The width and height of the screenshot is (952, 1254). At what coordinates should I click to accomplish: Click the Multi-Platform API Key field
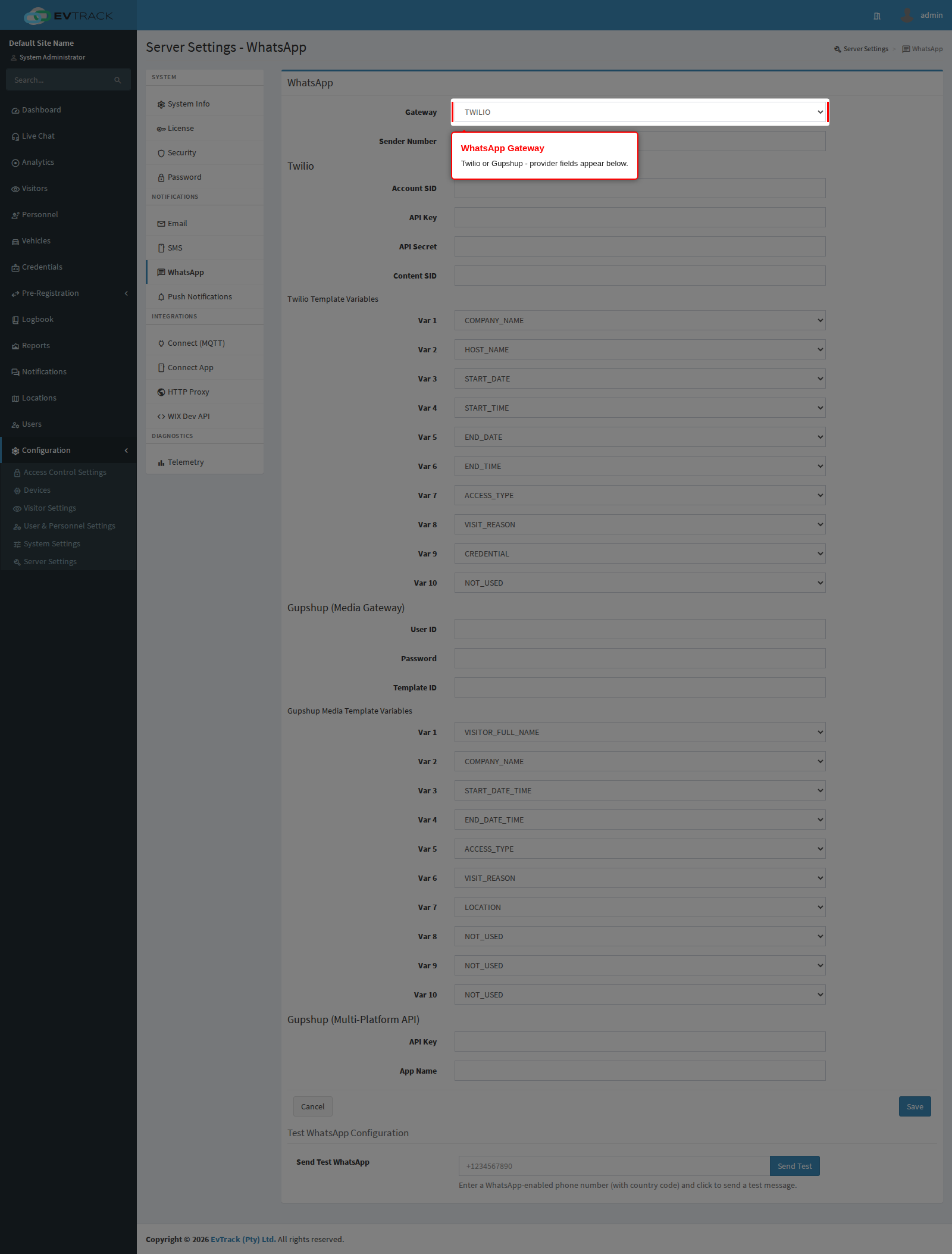(x=640, y=1042)
